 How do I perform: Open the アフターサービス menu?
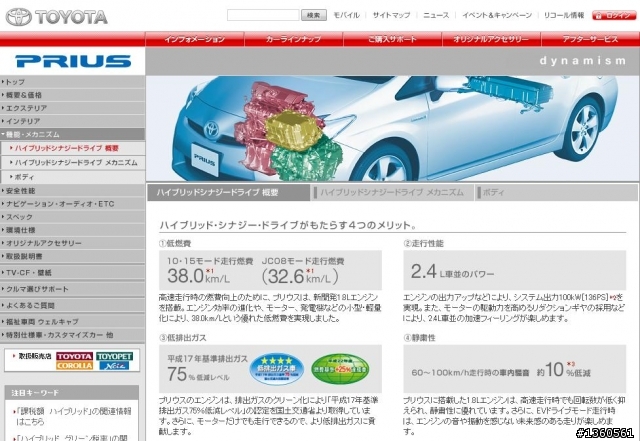click(590, 39)
